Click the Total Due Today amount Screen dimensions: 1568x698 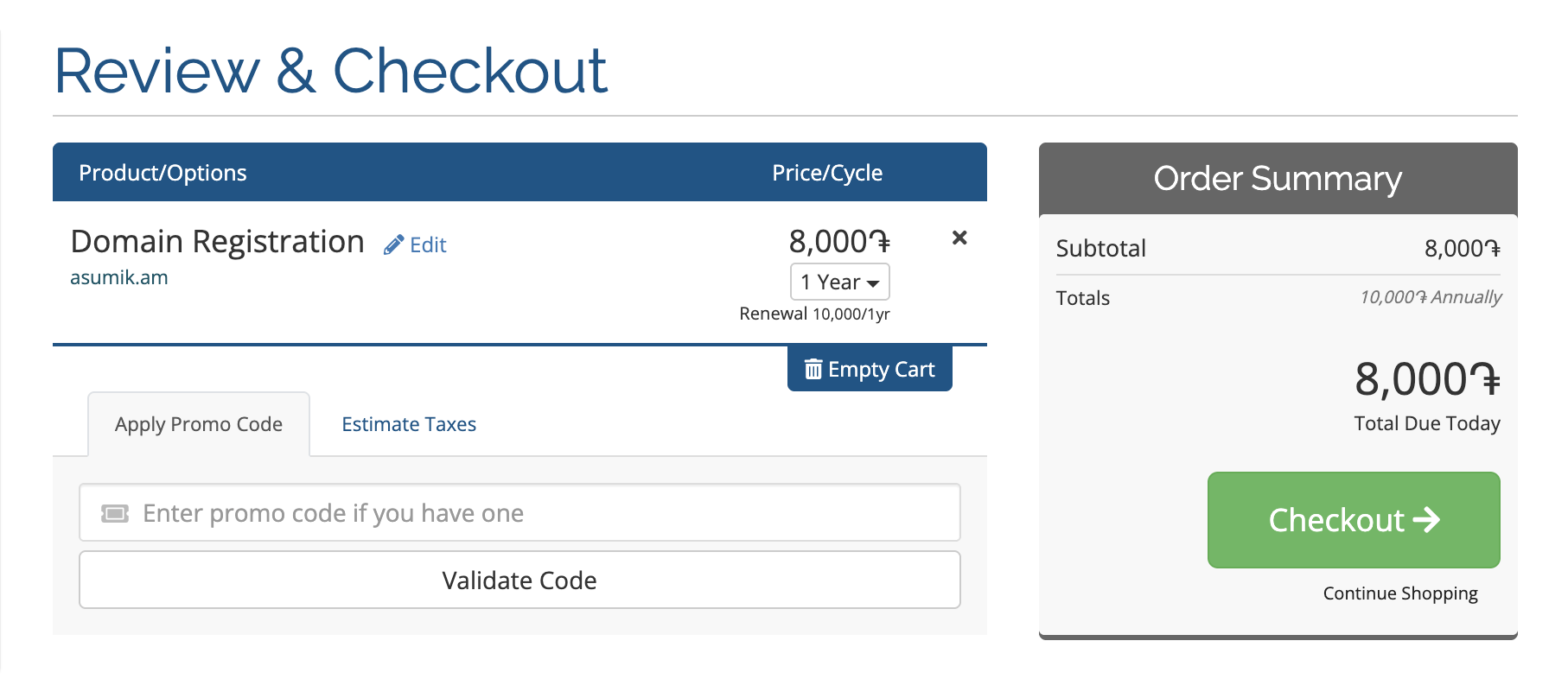point(1427,380)
